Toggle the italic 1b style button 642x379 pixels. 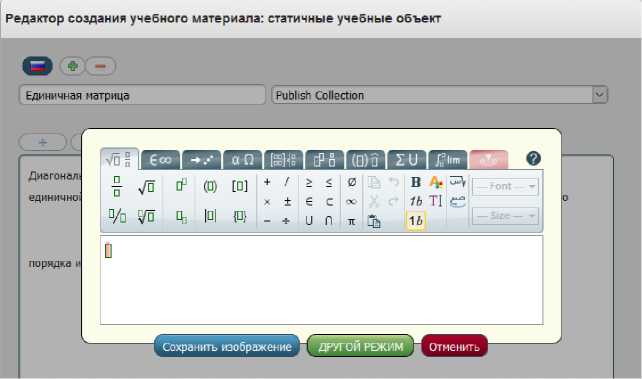[x=416, y=201]
